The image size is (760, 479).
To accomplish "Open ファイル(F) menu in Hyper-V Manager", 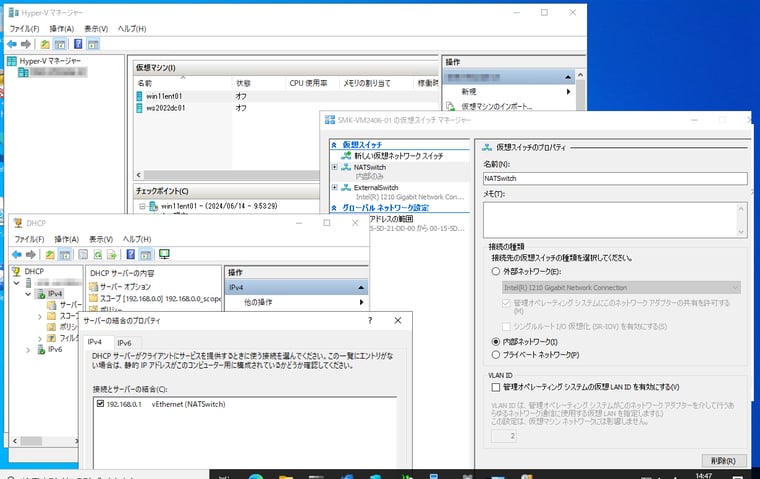I will (x=24, y=29).
